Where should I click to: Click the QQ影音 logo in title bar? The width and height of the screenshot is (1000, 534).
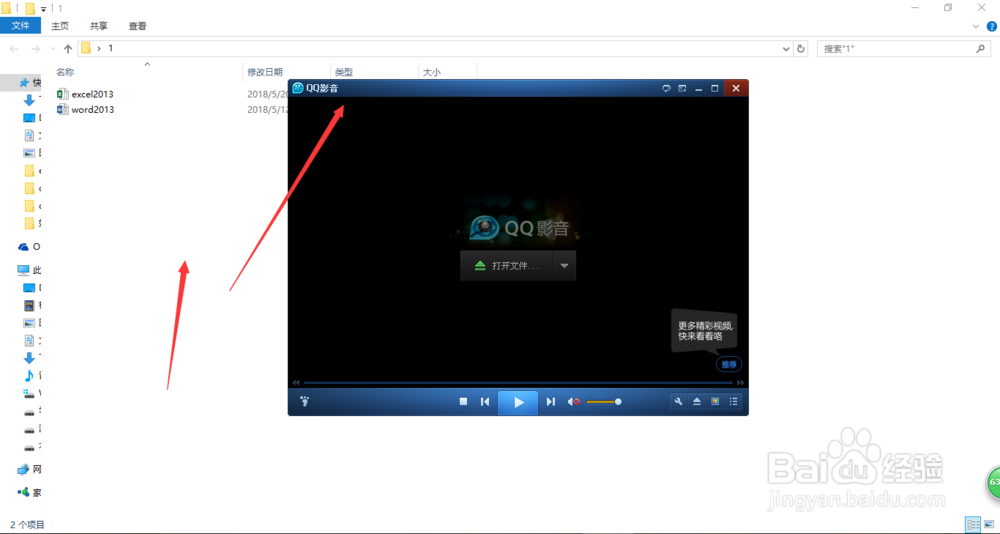298,88
